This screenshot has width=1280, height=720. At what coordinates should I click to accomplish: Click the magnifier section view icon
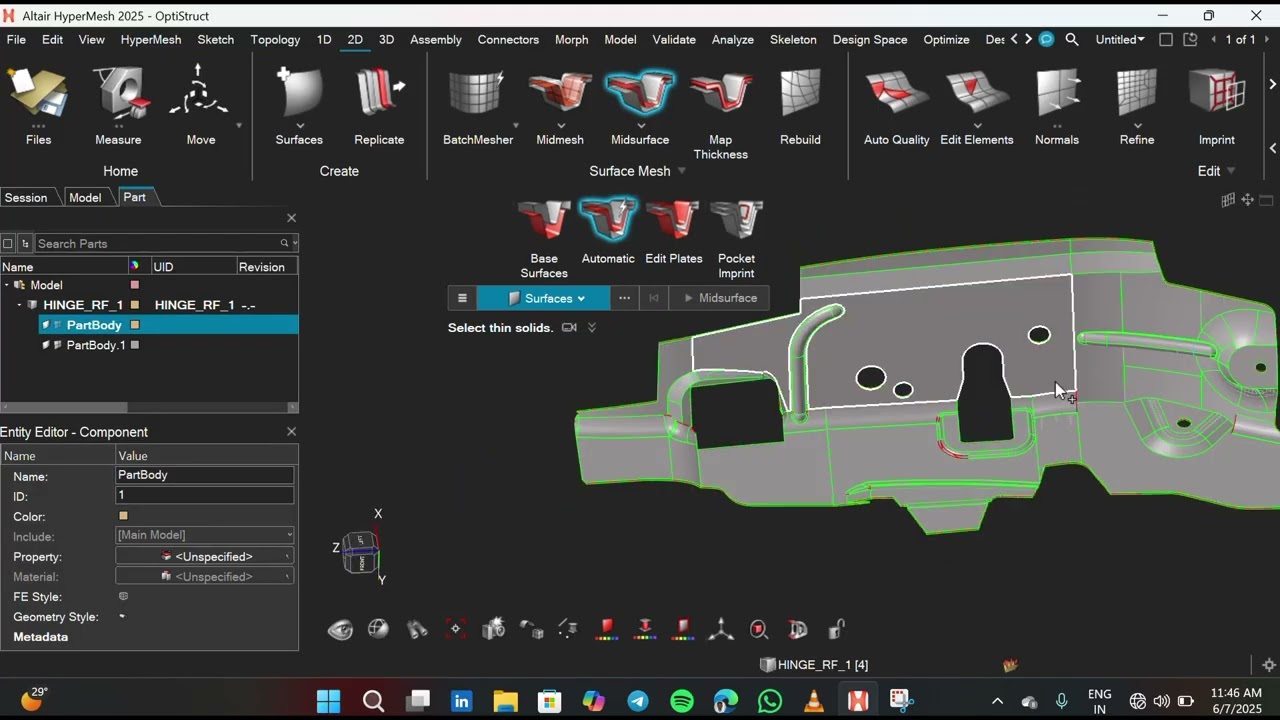pyautogui.click(x=759, y=629)
